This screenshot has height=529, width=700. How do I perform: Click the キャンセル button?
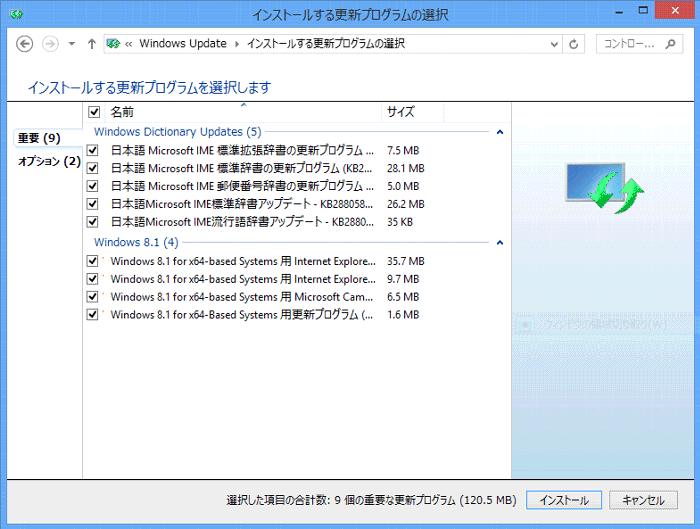coord(643,500)
